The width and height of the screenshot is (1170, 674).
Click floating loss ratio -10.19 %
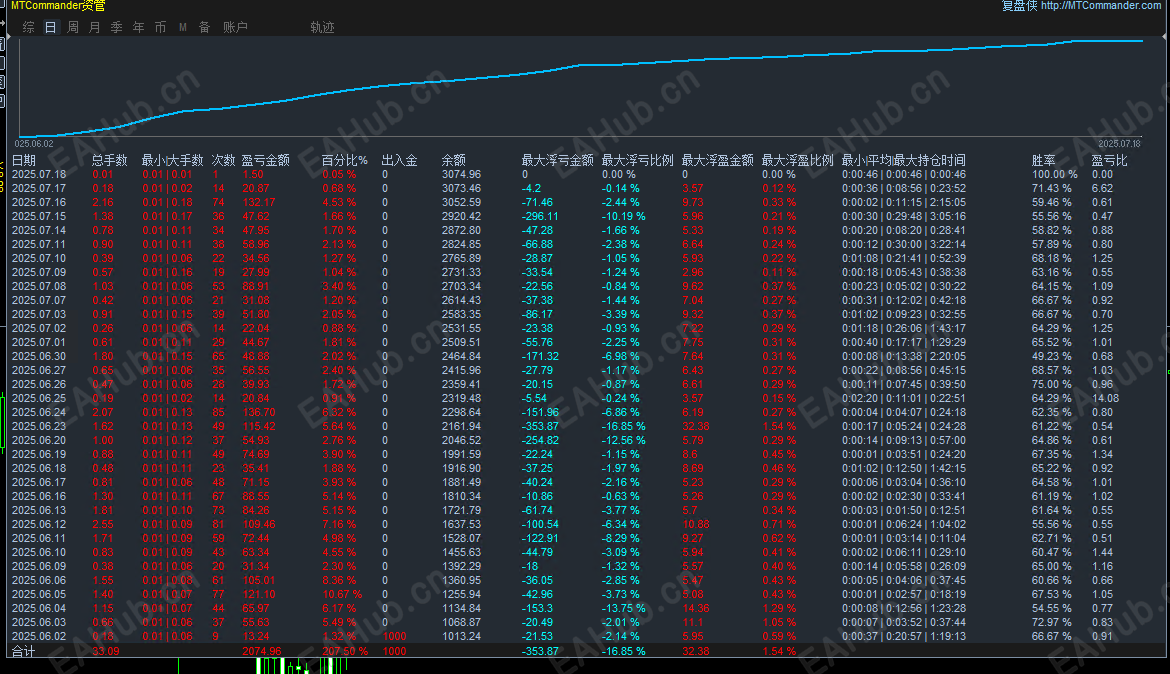[x=624, y=216]
